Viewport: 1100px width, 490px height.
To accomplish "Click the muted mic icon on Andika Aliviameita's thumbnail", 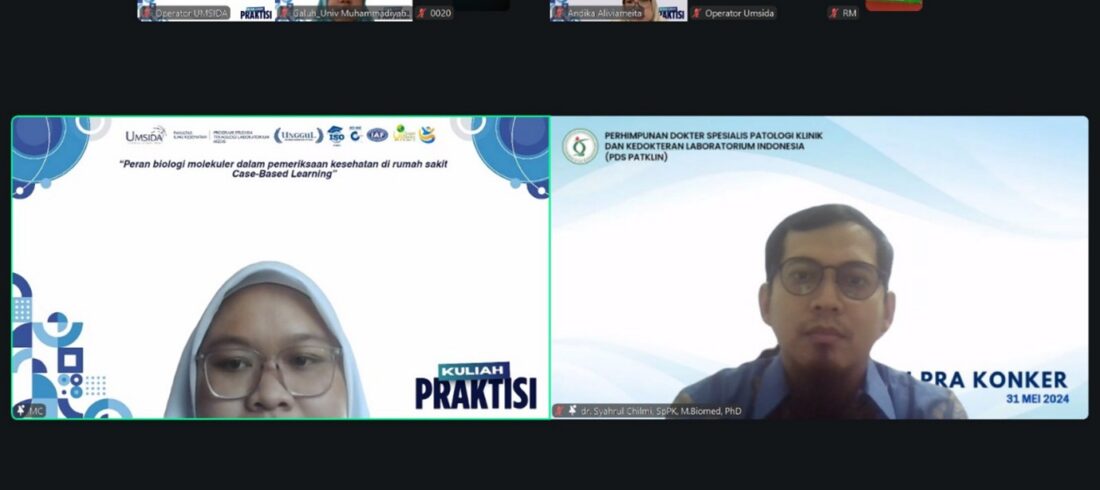I will pos(558,13).
